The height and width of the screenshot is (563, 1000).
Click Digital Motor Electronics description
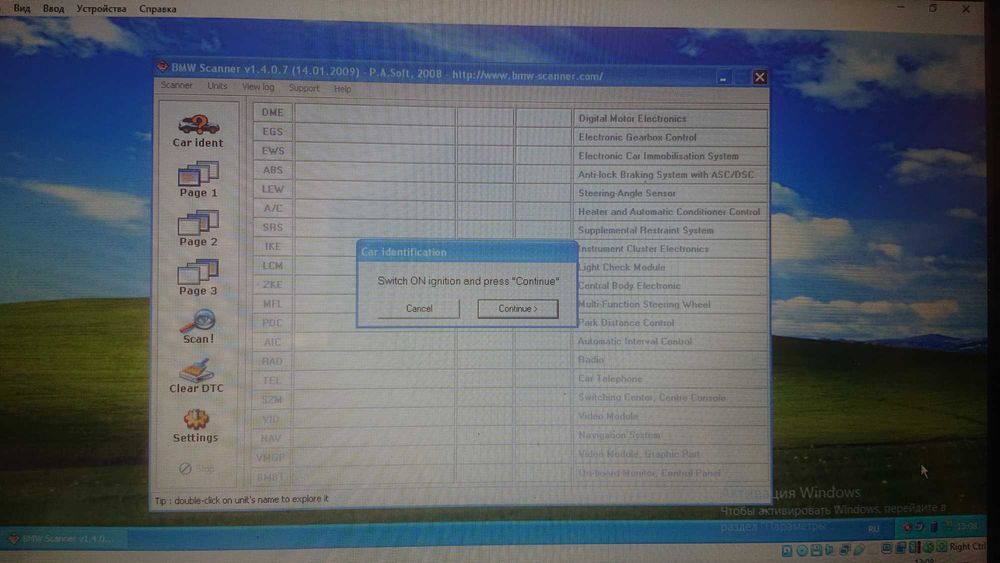tap(632, 119)
